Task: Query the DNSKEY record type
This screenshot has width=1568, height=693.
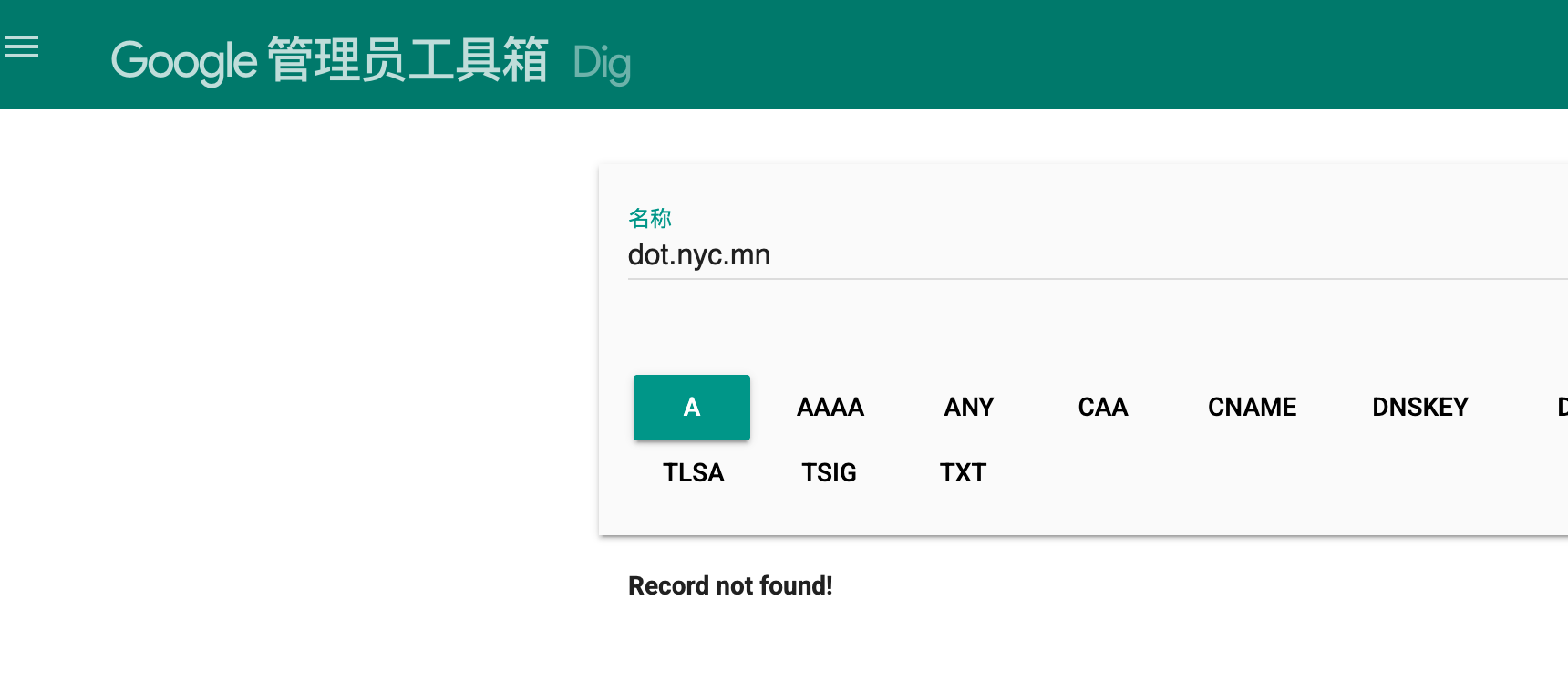Action: [x=1420, y=408]
